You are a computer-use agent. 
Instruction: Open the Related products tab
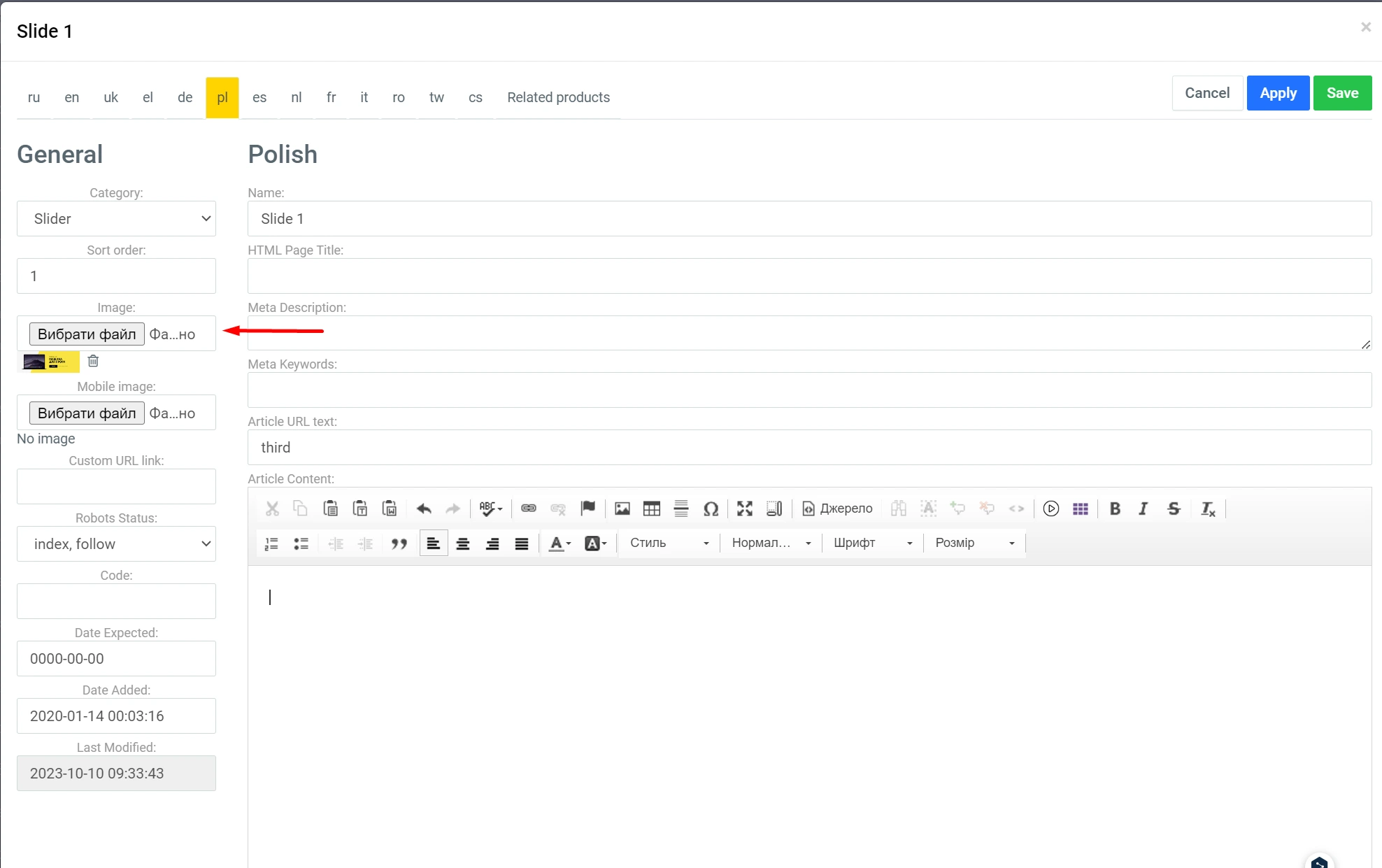pyautogui.click(x=558, y=97)
